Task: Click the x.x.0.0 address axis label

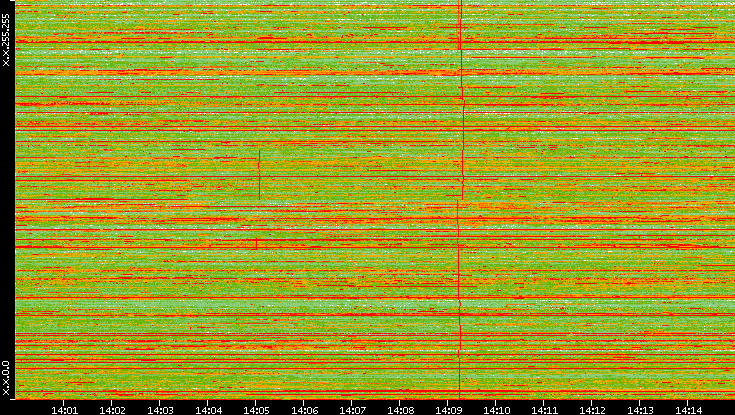Action: [6, 378]
